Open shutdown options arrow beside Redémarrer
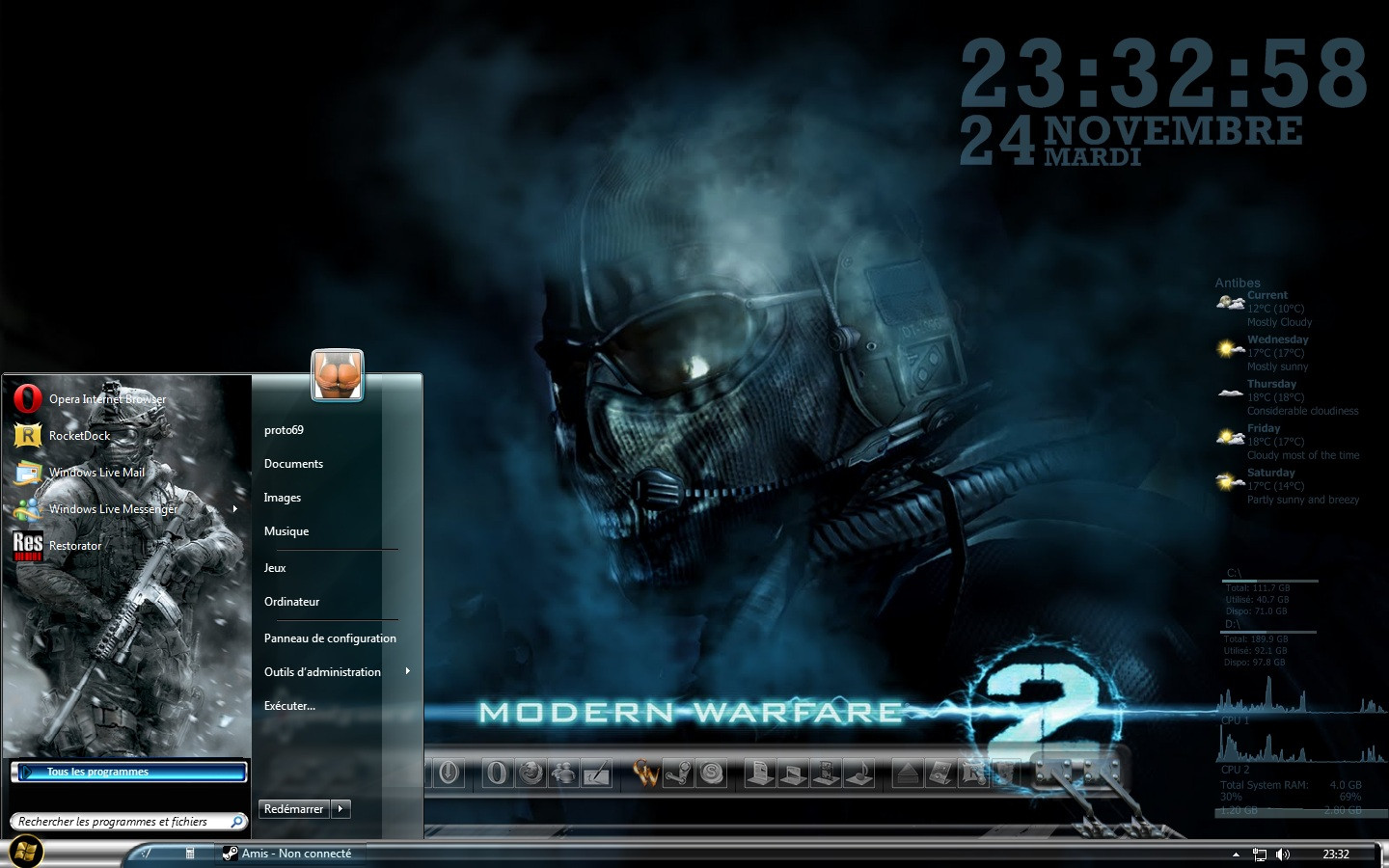 point(340,809)
